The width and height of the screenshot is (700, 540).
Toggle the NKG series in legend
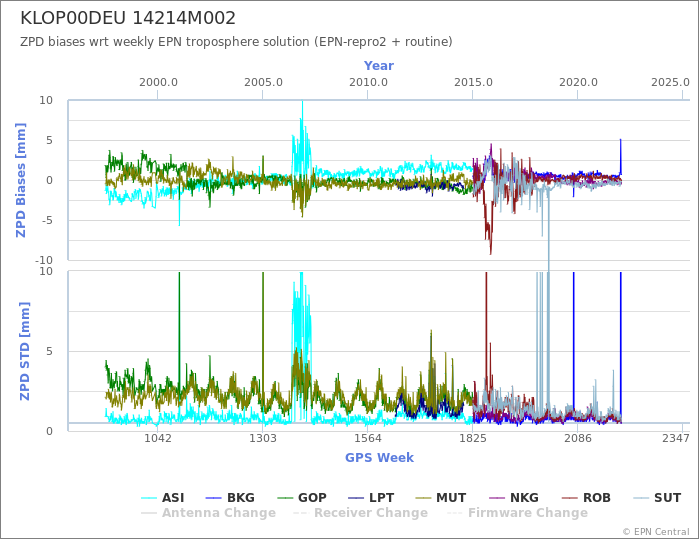coord(514,498)
